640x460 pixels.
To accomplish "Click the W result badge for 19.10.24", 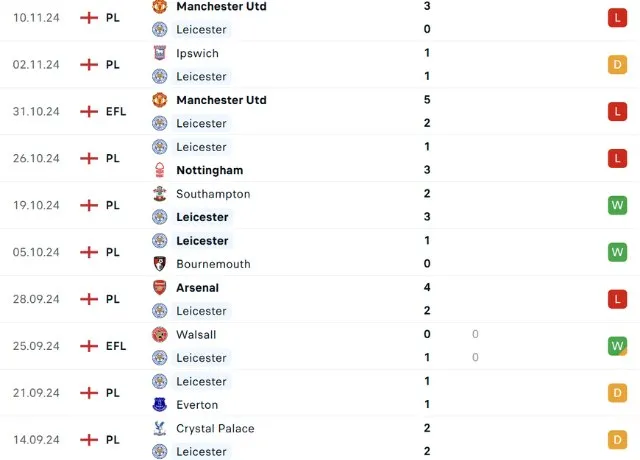I will point(617,205).
